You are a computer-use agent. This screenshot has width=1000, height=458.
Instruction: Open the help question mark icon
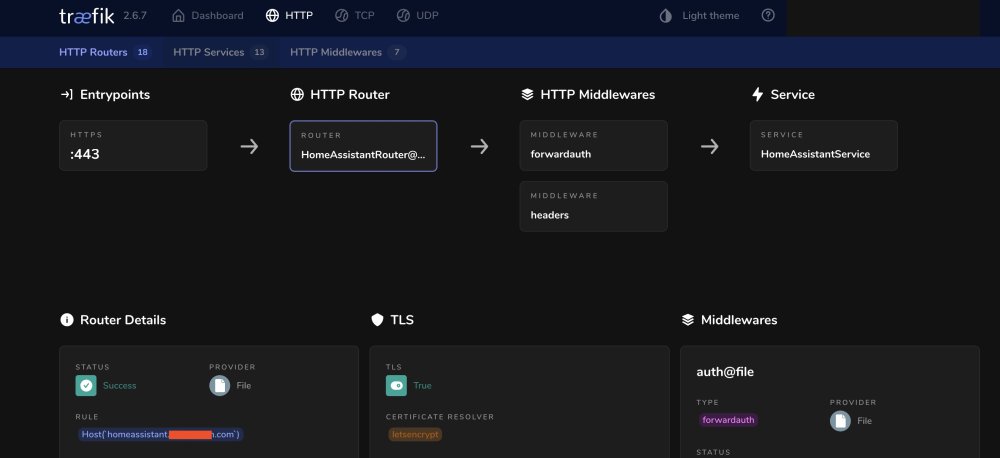pyautogui.click(x=768, y=15)
